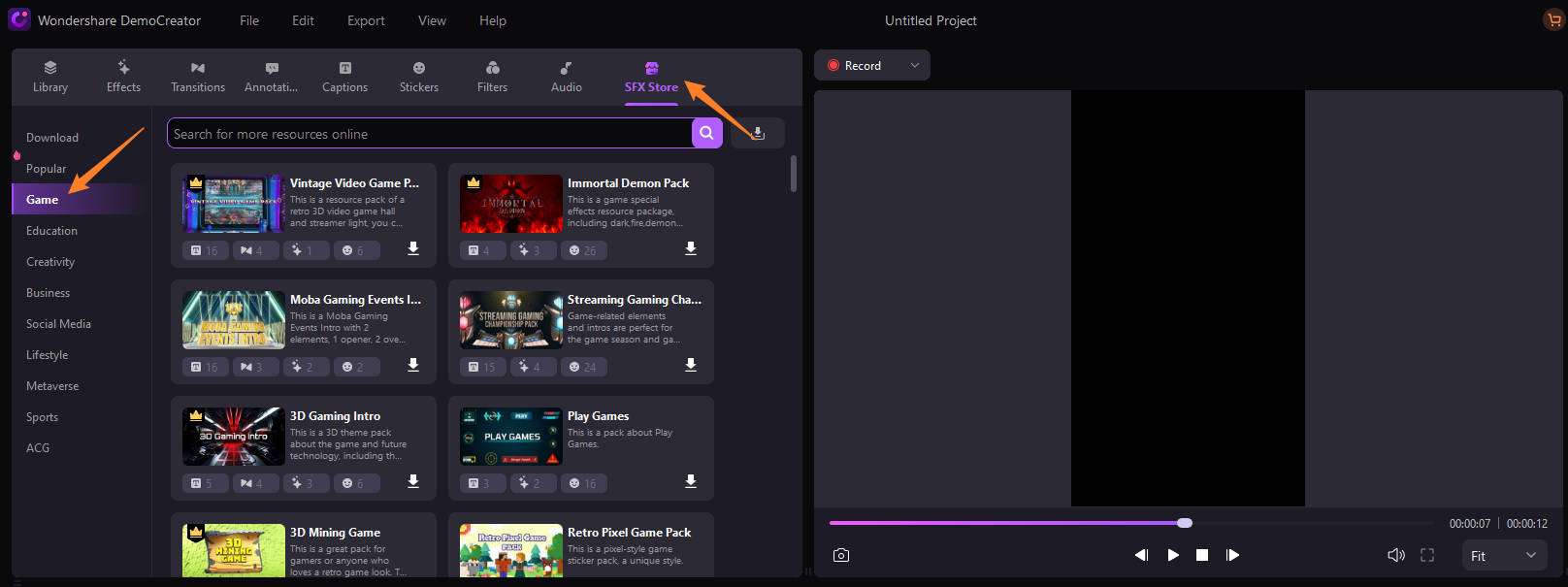Open 3D Mining Game thumbnail
Screen dimensions: 1568x587
233,550
